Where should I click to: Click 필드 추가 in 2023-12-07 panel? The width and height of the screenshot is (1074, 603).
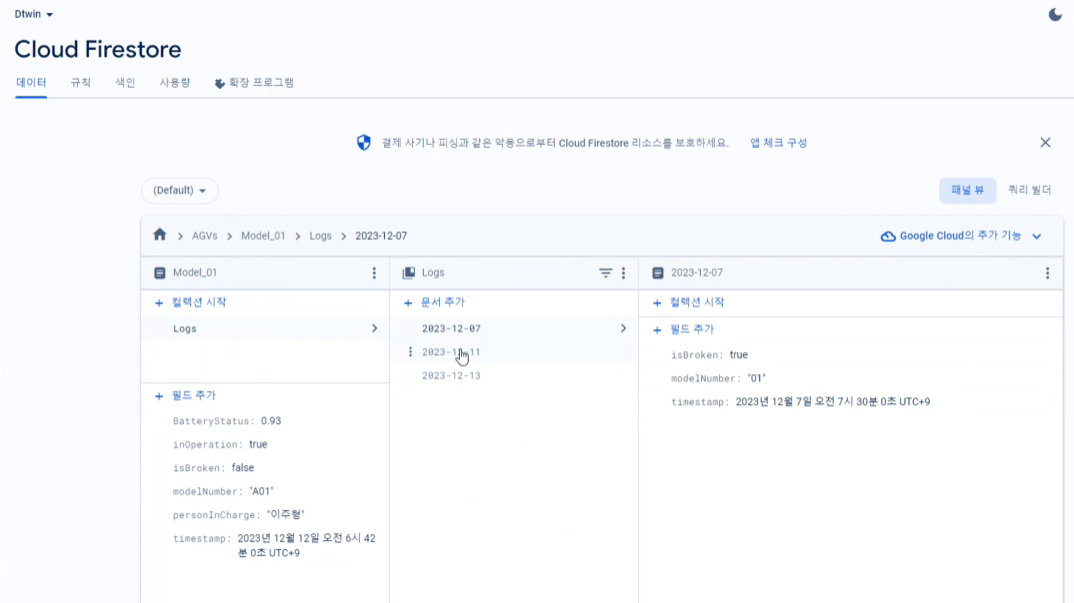tap(692, 329)
